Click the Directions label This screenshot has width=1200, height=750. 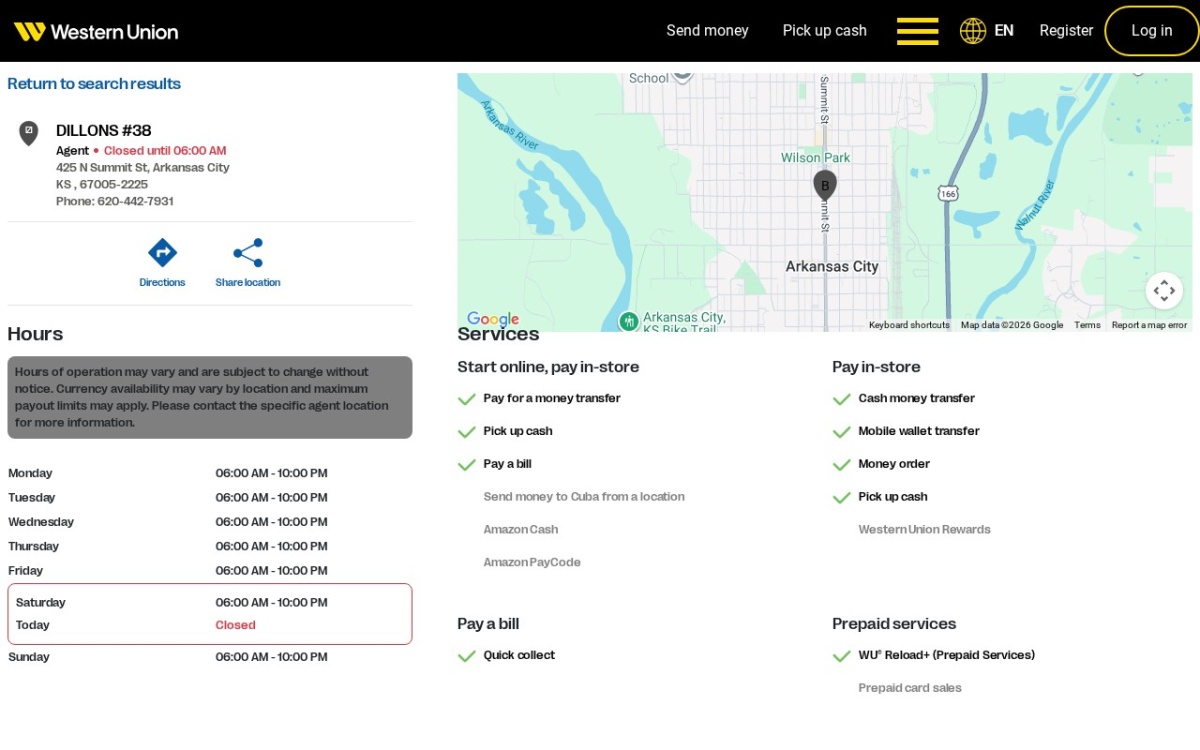[162, 283]
